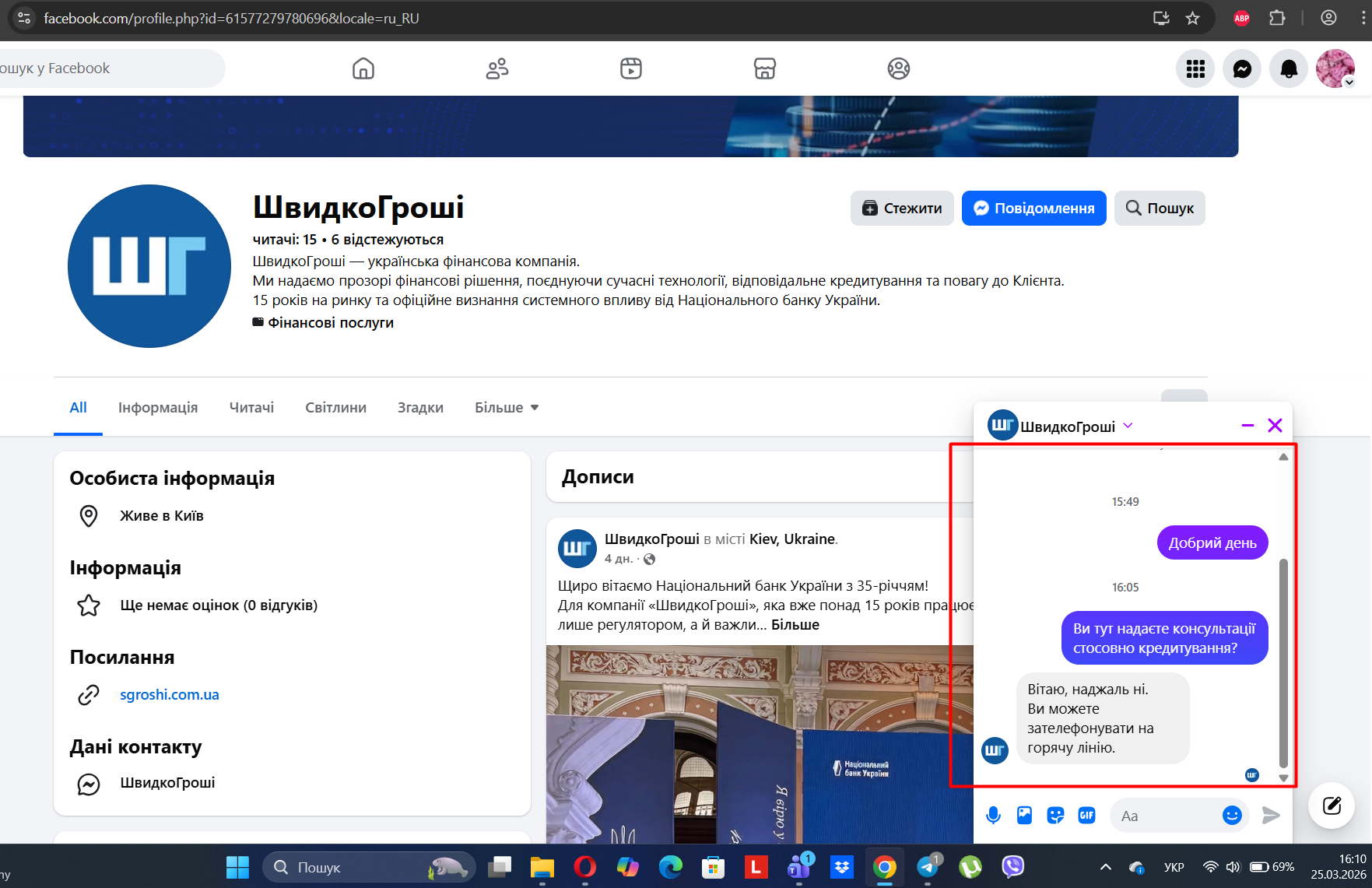The width and height of the screenshot is (1372, 888).
Task: Close the ШвидкоГроші chat window
Action: click(1275, 425)
